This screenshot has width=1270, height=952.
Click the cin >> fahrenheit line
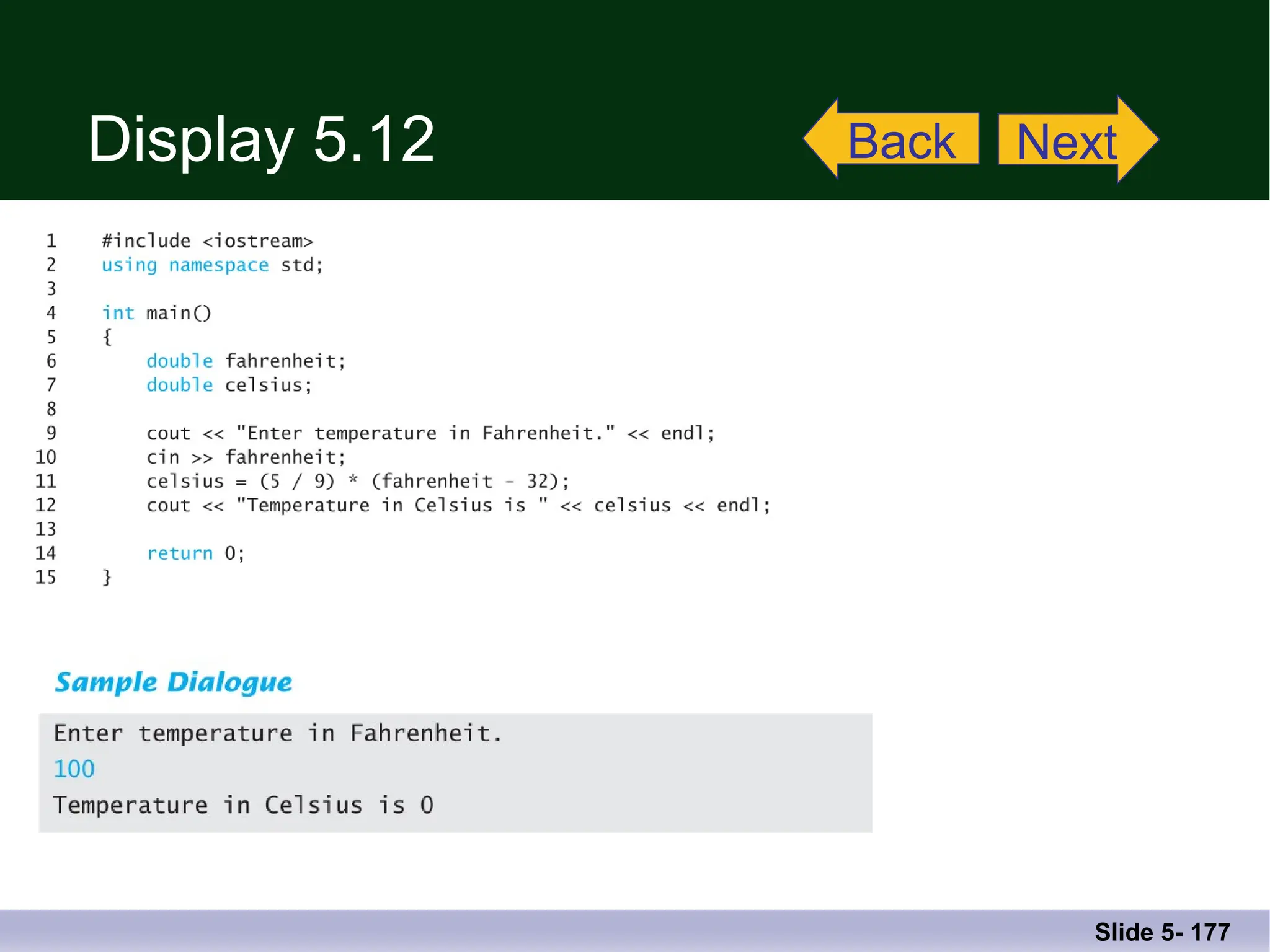tap(246, 457)
